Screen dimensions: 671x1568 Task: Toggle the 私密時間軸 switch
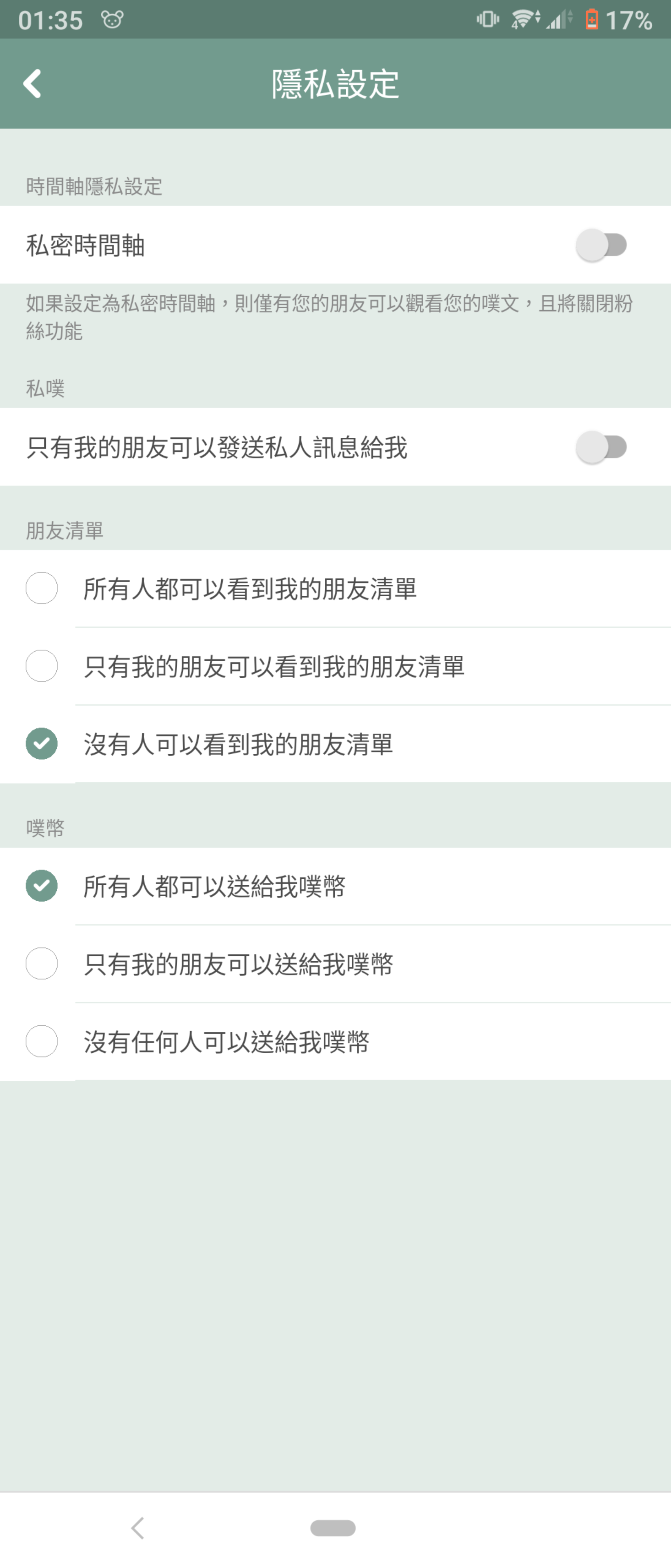601,245
